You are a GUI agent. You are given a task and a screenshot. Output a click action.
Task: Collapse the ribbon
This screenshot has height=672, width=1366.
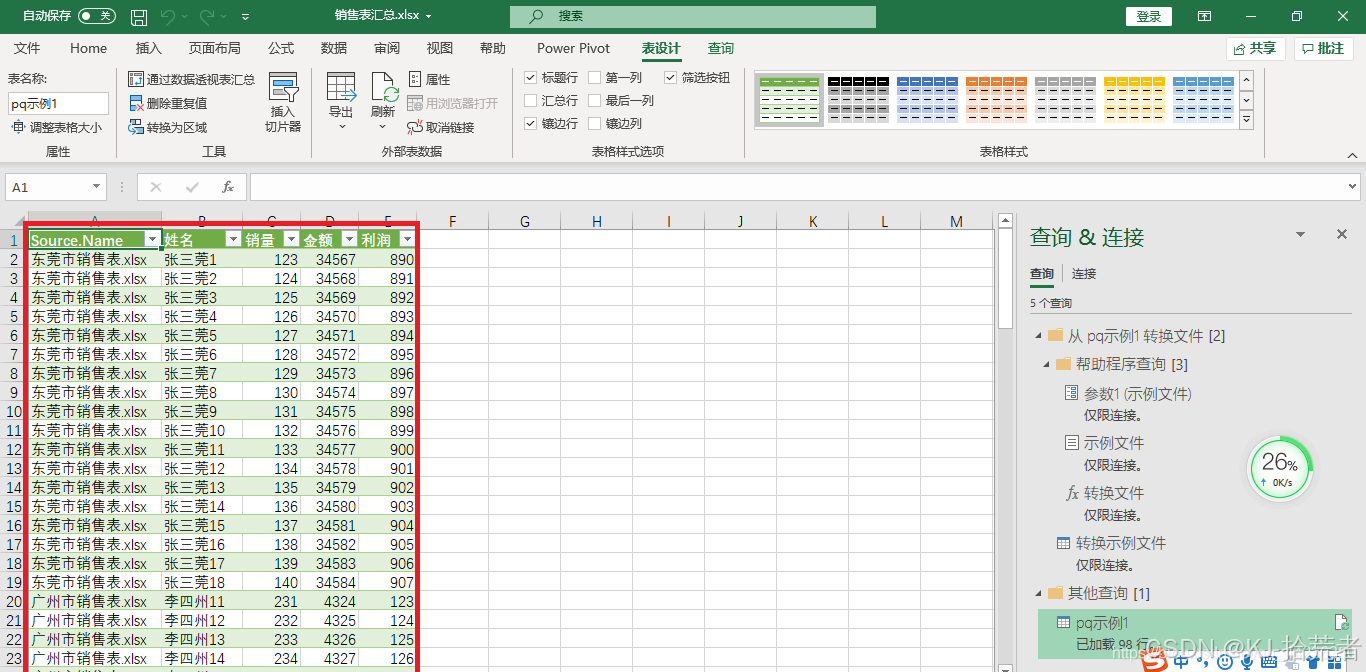[x=1350, y=155]
